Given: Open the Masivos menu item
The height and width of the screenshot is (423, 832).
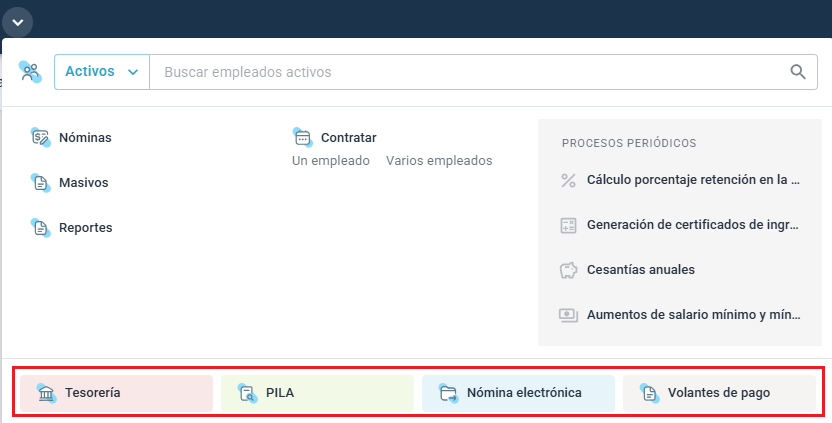Looking at the screenshot, I should pos(83,183).
